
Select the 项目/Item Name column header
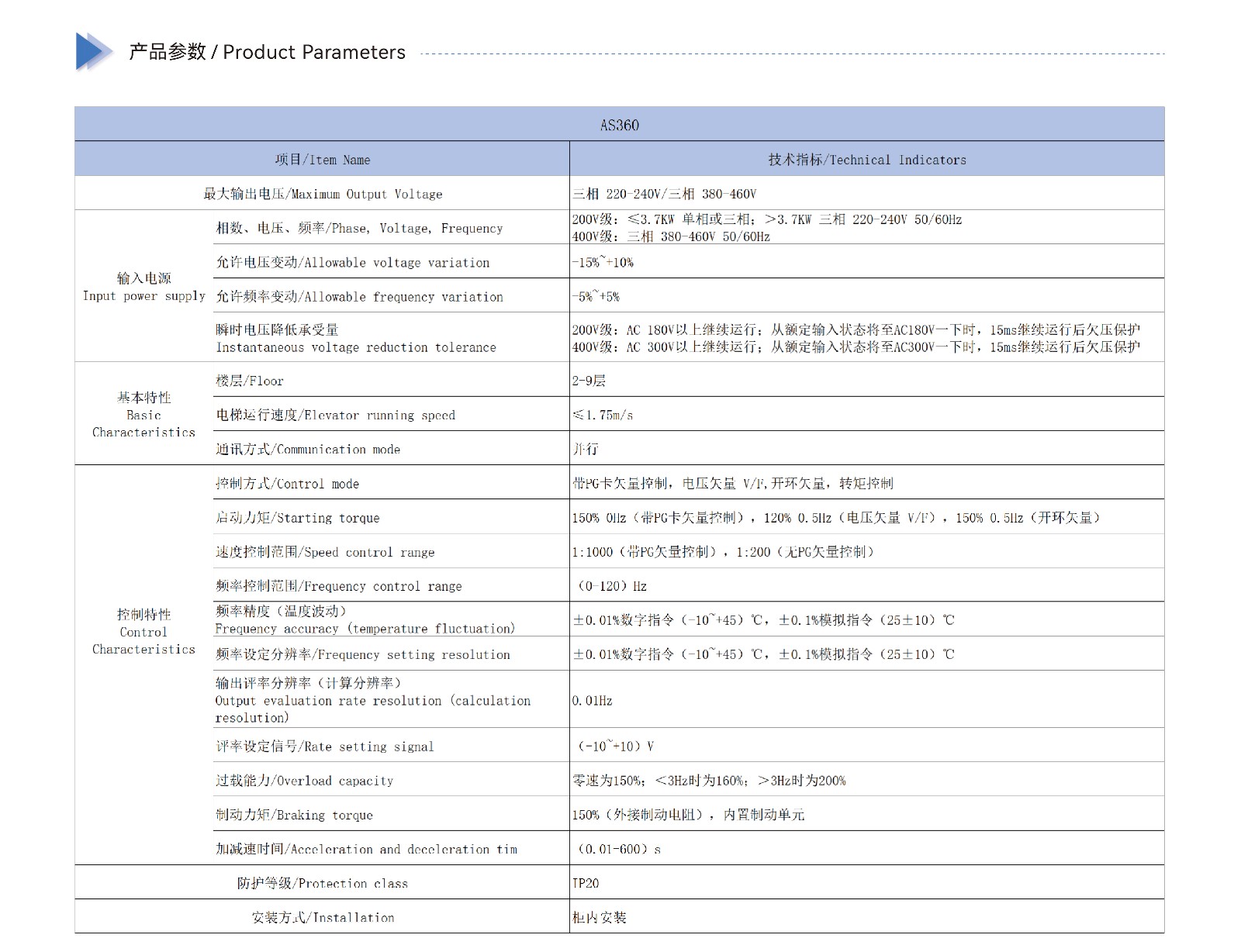323,160
